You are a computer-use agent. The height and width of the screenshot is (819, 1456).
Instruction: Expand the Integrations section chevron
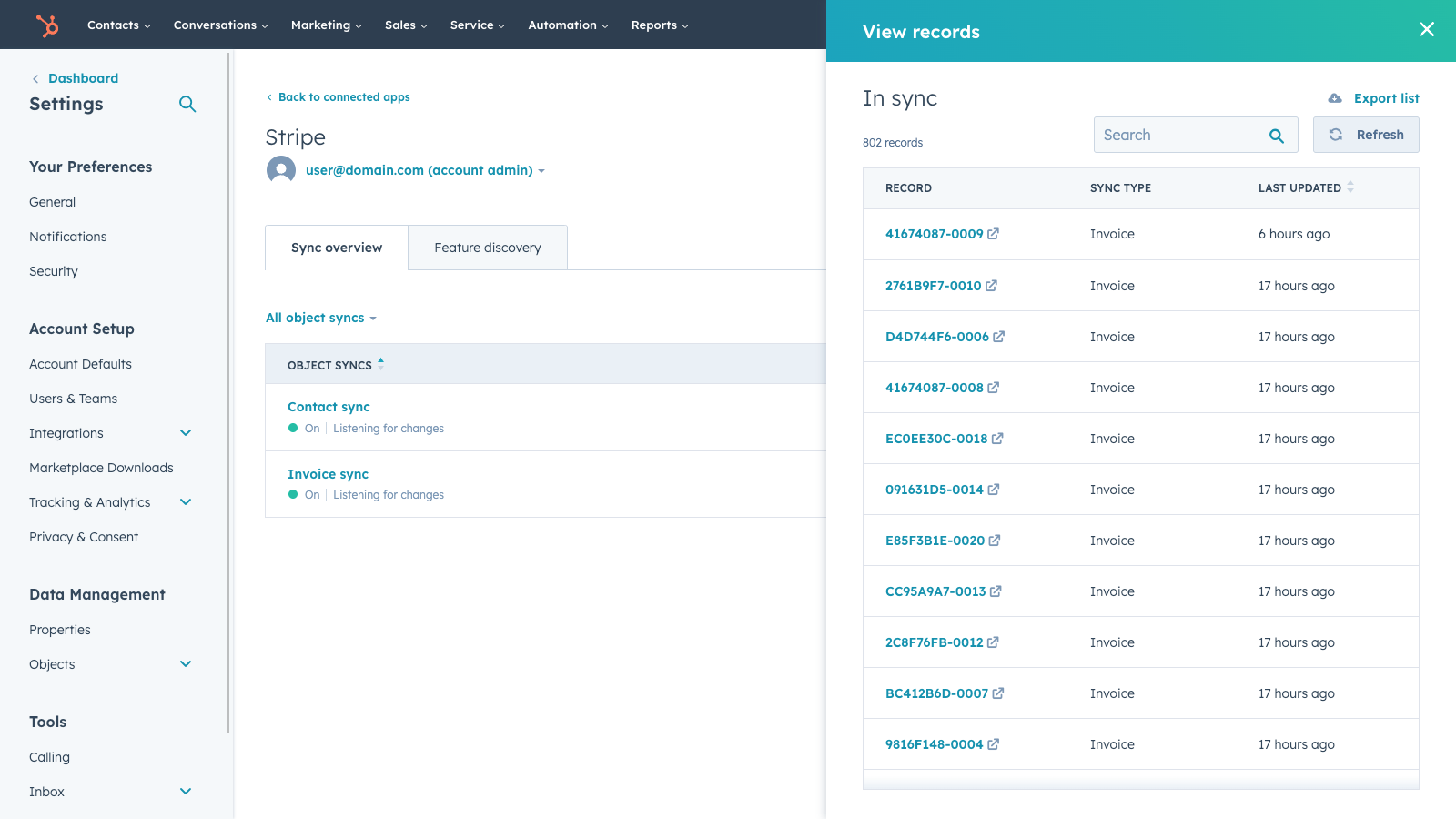tap(186, 433)
